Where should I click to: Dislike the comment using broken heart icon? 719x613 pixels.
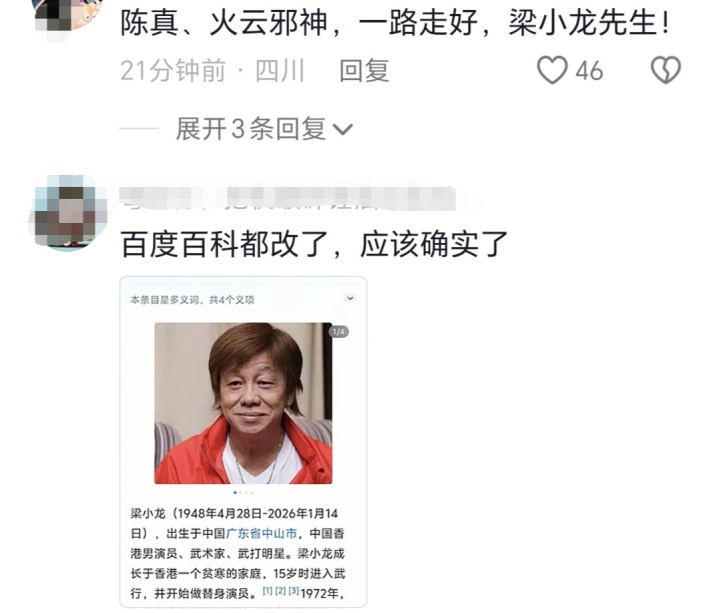click(x=666, y=70)
